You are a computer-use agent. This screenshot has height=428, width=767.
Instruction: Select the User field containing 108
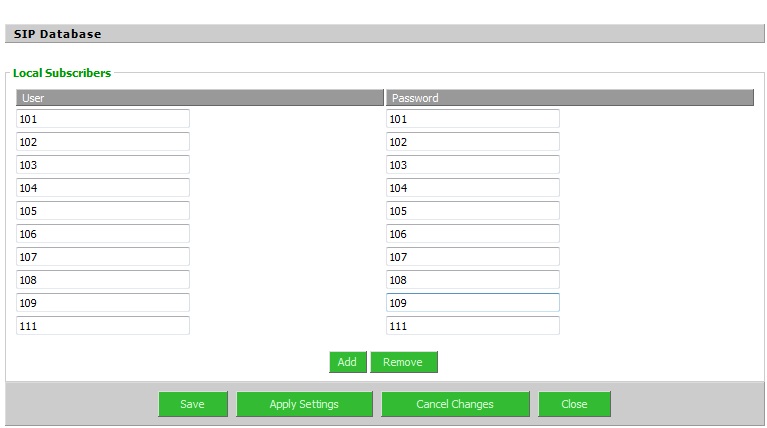click(103, 280)
